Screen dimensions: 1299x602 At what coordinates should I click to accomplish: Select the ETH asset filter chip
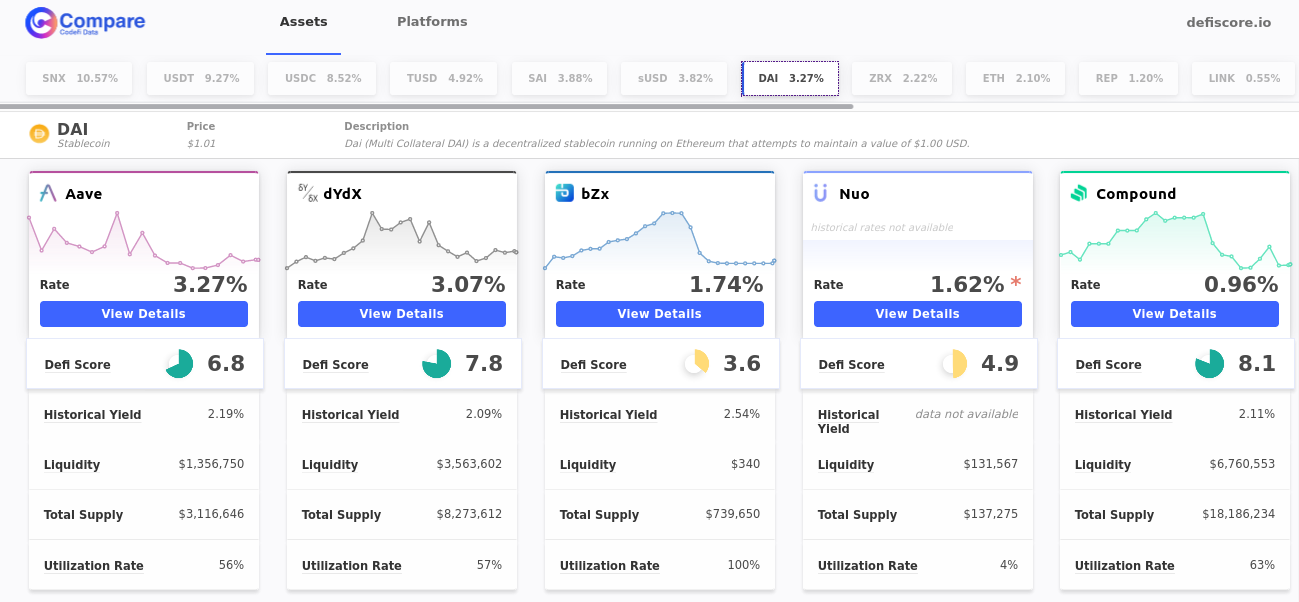click(x=1015, y=77)
